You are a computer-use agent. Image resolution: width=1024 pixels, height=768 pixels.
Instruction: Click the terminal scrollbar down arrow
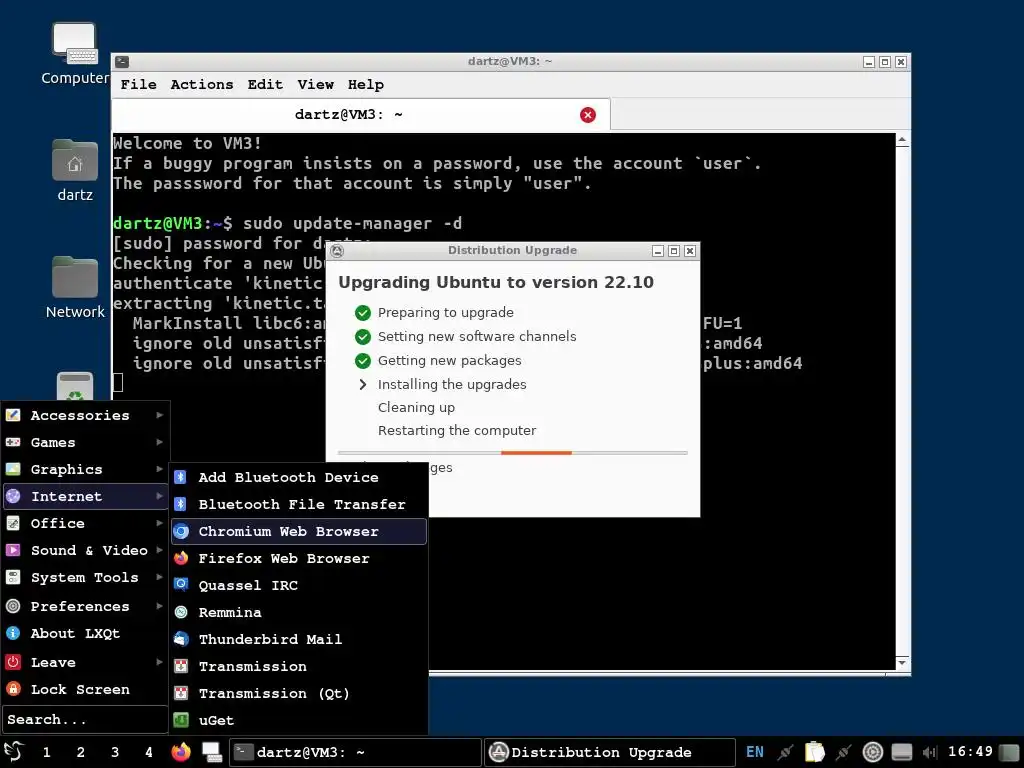tap(902, 662)
